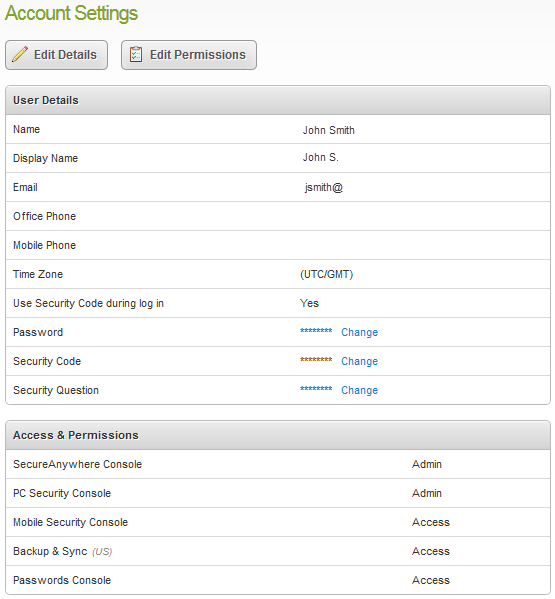Click the Display Name row label
The image size is (555, 599).
[x=45, y=159]
